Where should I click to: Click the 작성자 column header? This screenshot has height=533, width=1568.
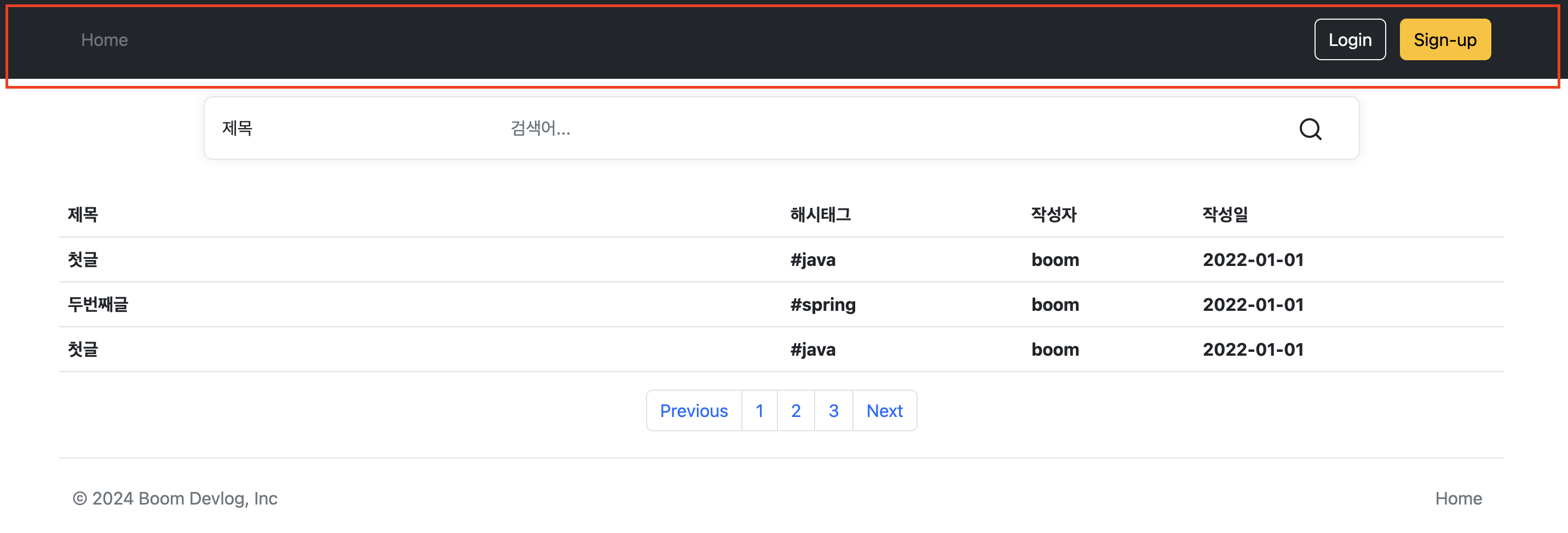(1054, 214)
